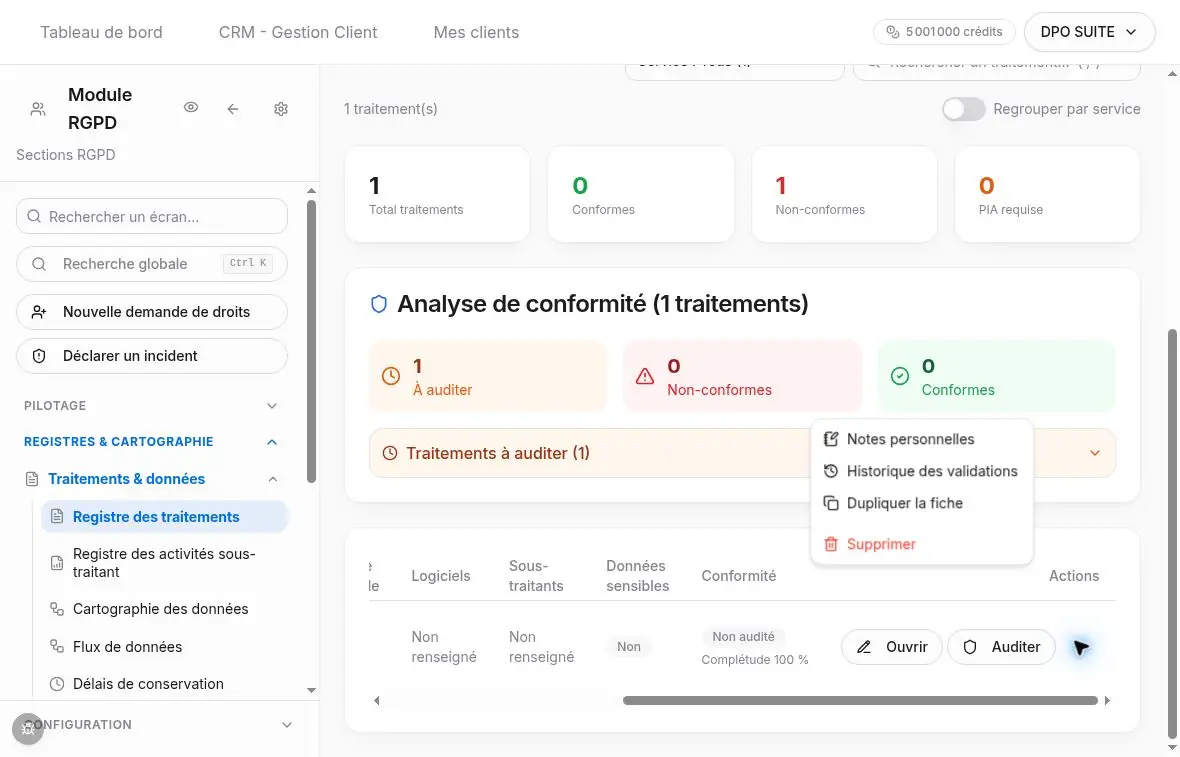This screenshot has height=757, width=1180.
Task: Focus the Recherche globale field
Action: pos(151,264)
